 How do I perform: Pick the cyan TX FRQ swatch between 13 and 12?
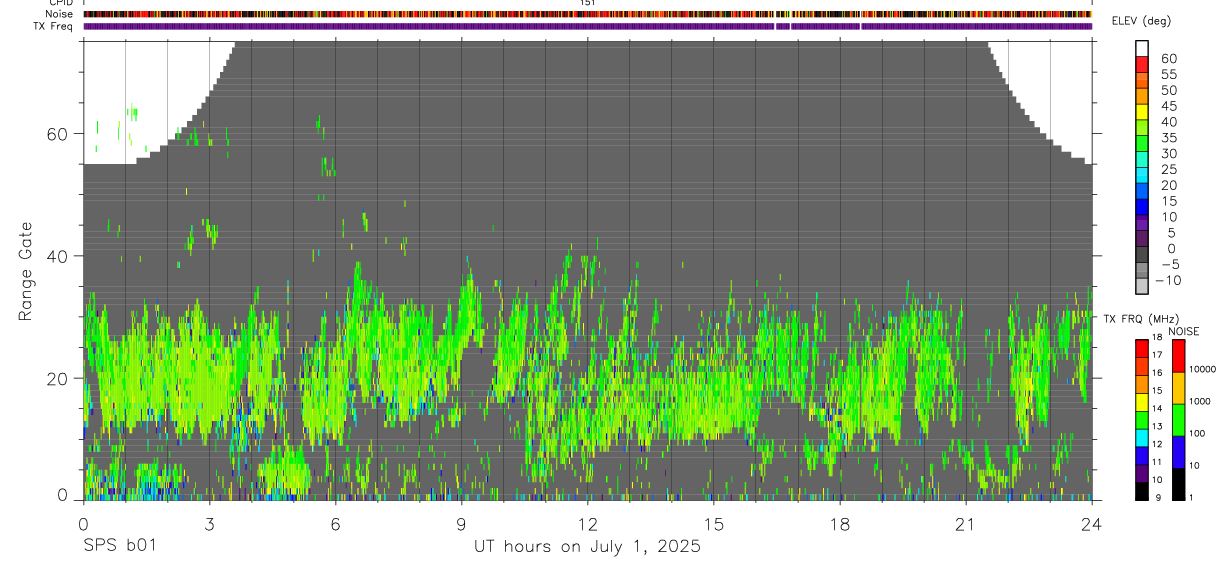click(1142, 438)
